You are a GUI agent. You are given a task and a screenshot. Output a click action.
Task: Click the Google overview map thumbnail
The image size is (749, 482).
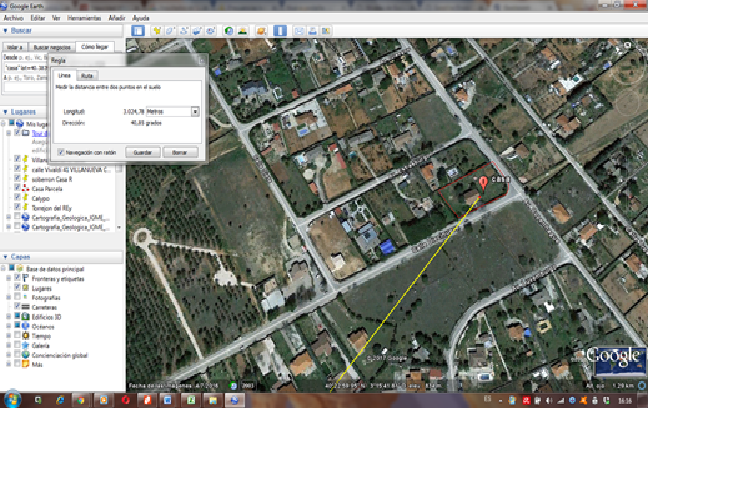point(621,363)
